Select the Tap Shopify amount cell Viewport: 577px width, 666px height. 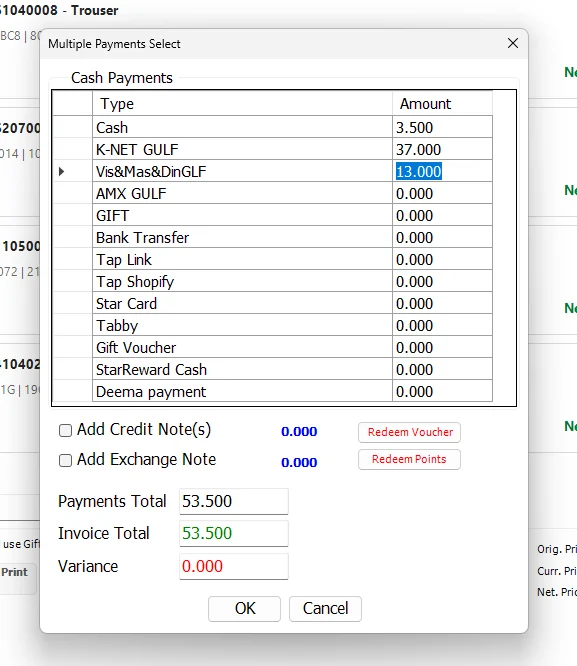click(x=442, y=282)
